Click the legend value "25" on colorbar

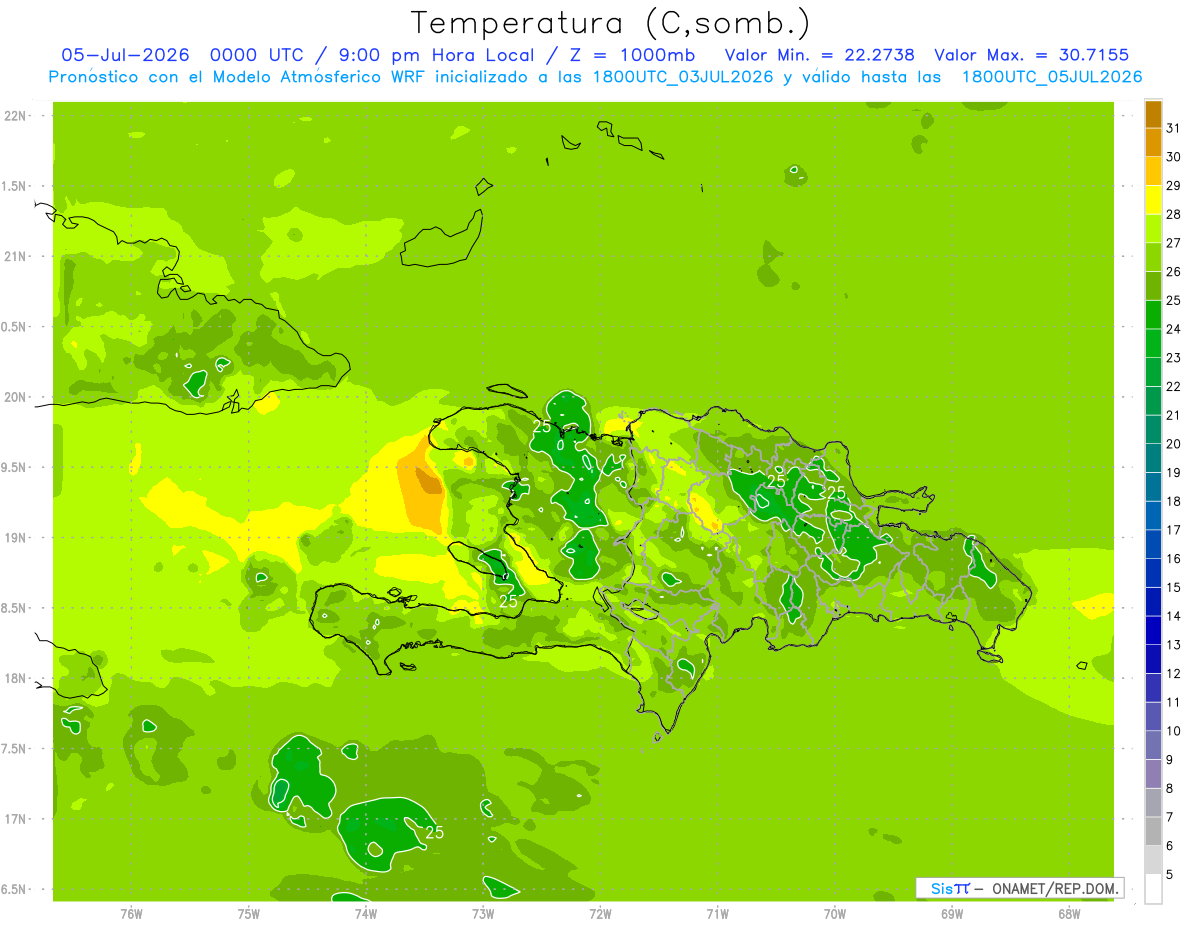click(x=1174, y=301)
